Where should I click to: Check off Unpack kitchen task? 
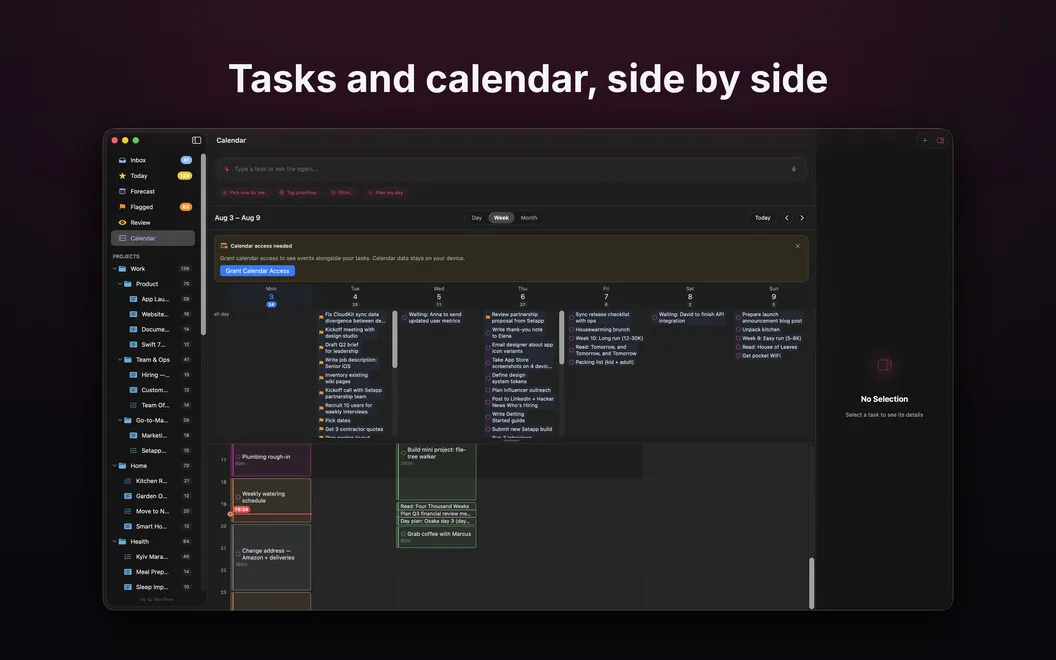pos(738,329)
